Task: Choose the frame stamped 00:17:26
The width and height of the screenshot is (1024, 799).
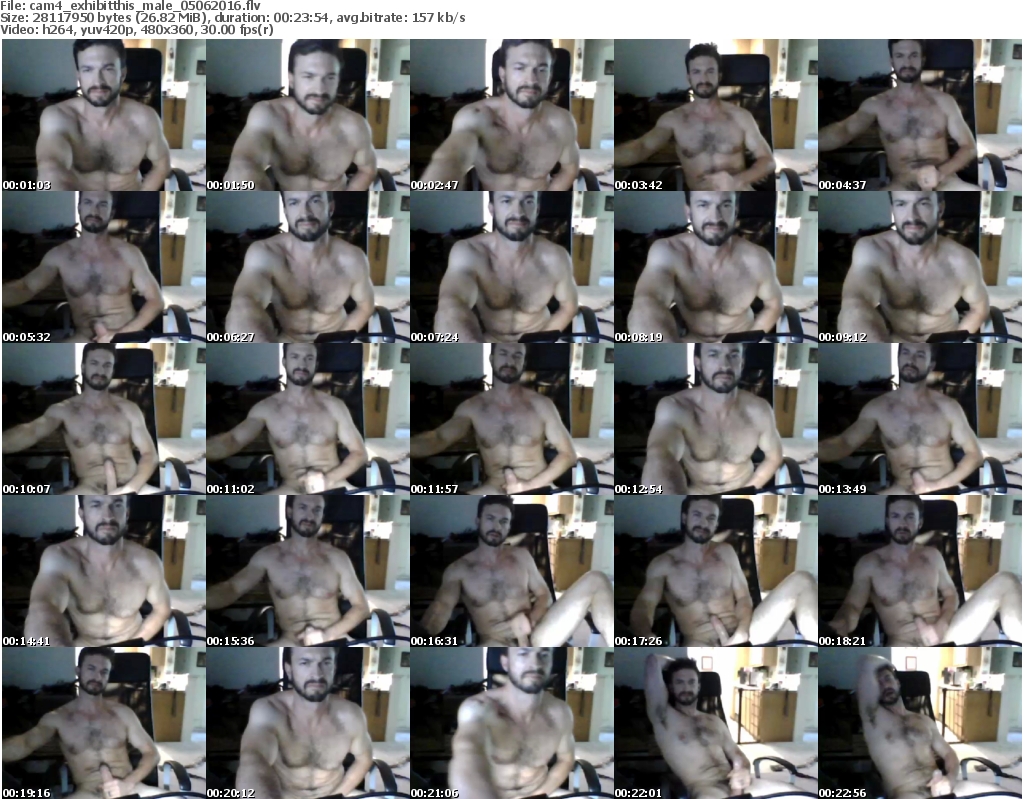Action: (x=715, y=571)
